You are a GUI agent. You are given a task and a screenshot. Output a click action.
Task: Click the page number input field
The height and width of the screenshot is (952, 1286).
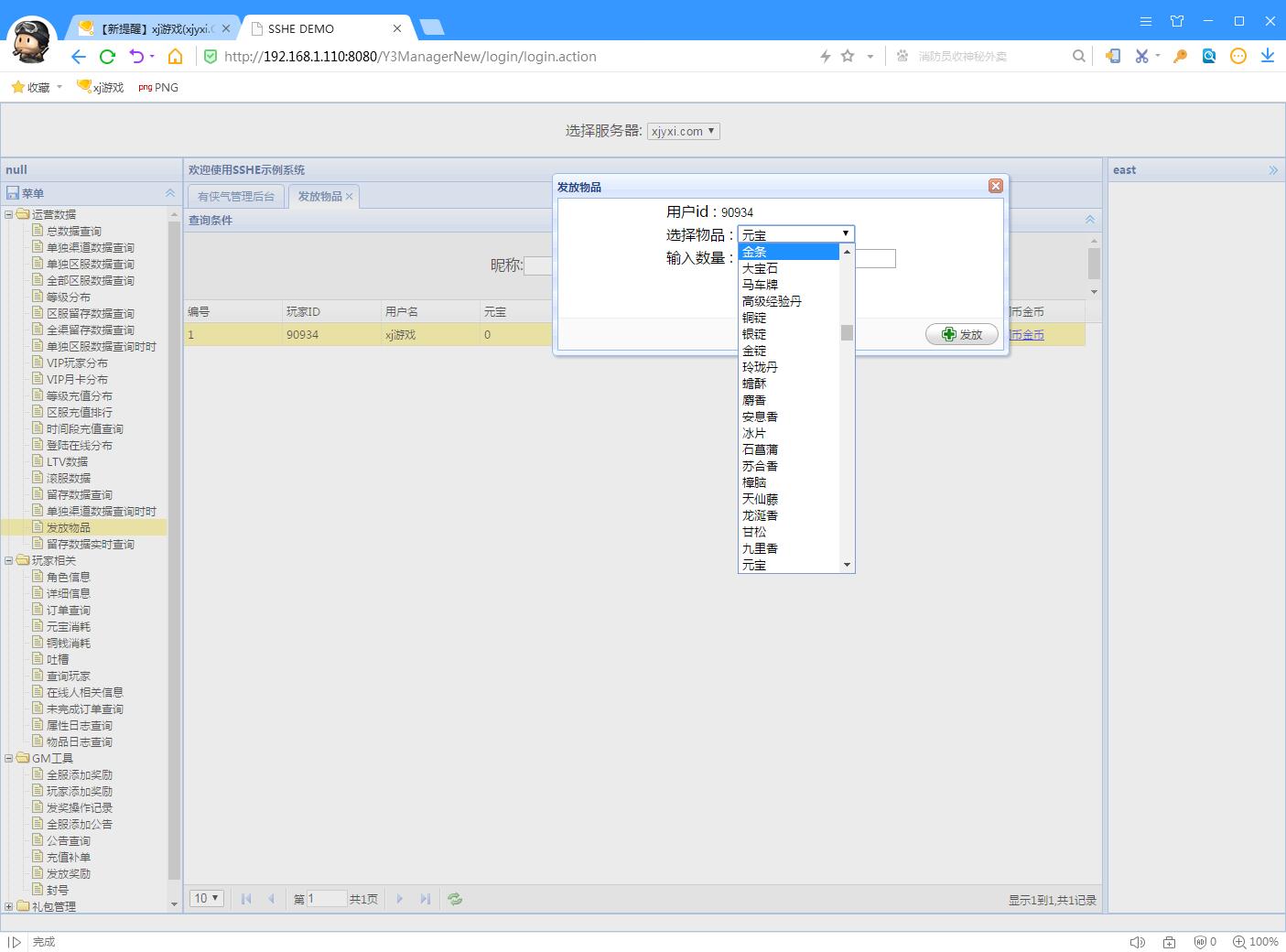pos(326,899)
